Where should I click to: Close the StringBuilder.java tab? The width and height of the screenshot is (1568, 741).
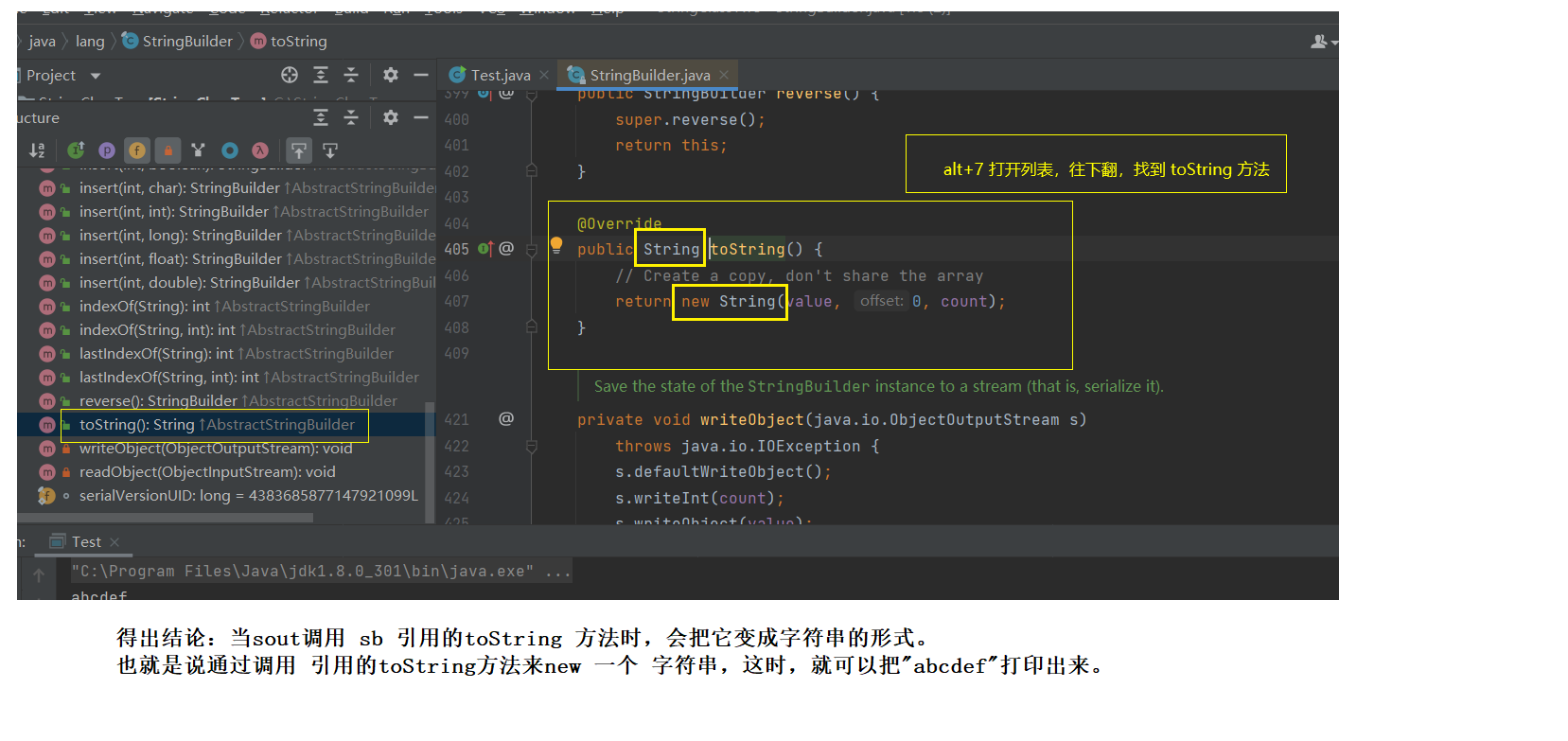(724, 75)
